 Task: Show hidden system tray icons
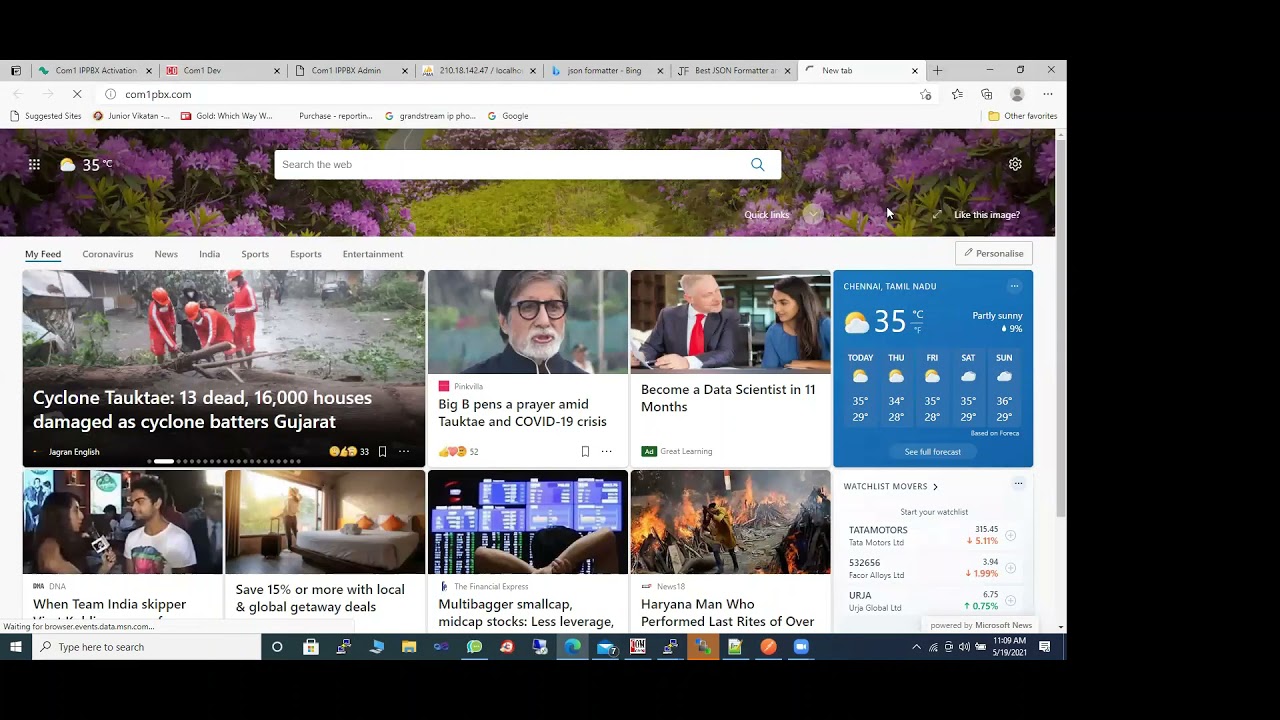coord(916,647)
